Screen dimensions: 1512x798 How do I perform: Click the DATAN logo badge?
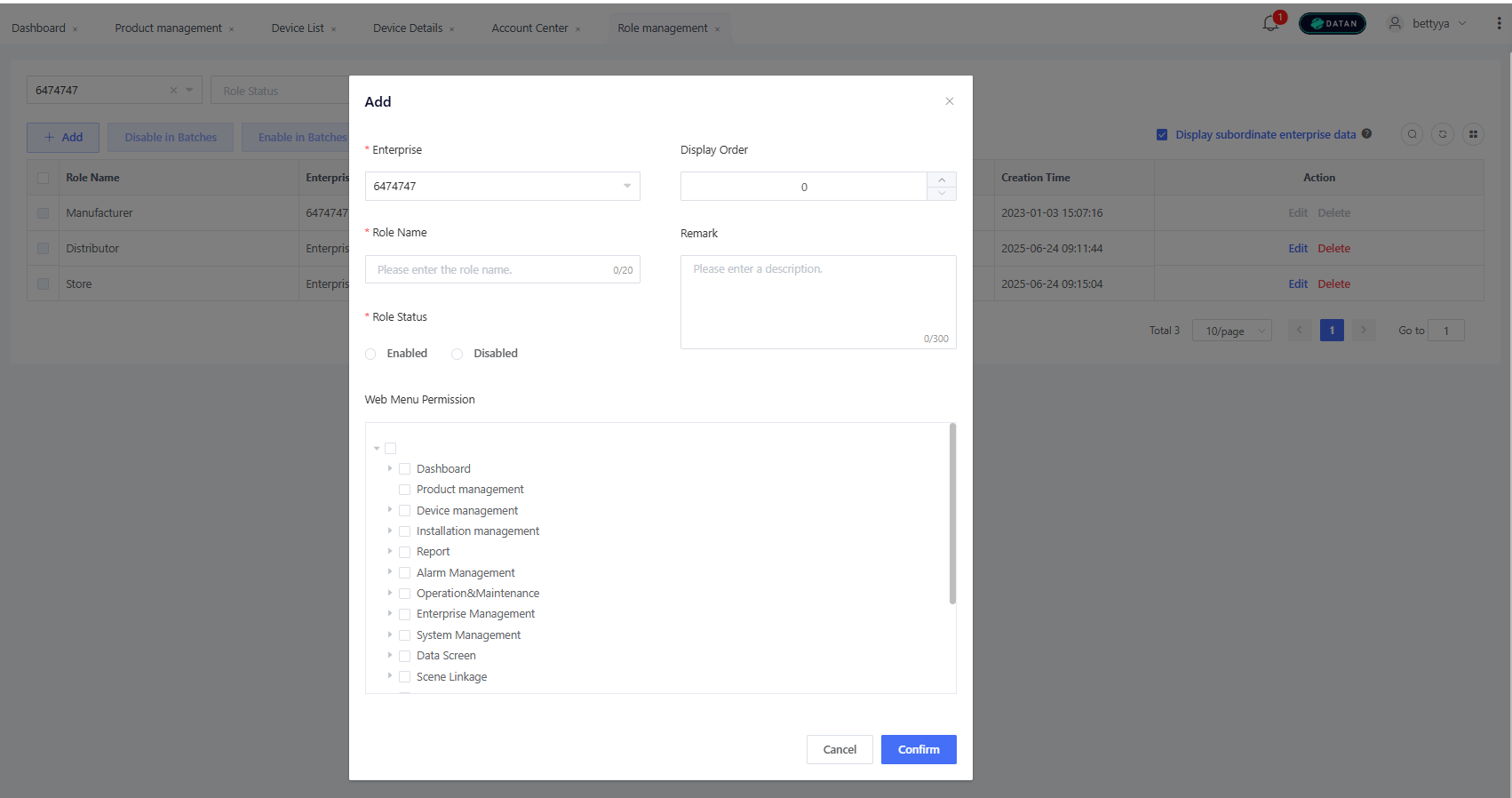tap(1332, 24)
